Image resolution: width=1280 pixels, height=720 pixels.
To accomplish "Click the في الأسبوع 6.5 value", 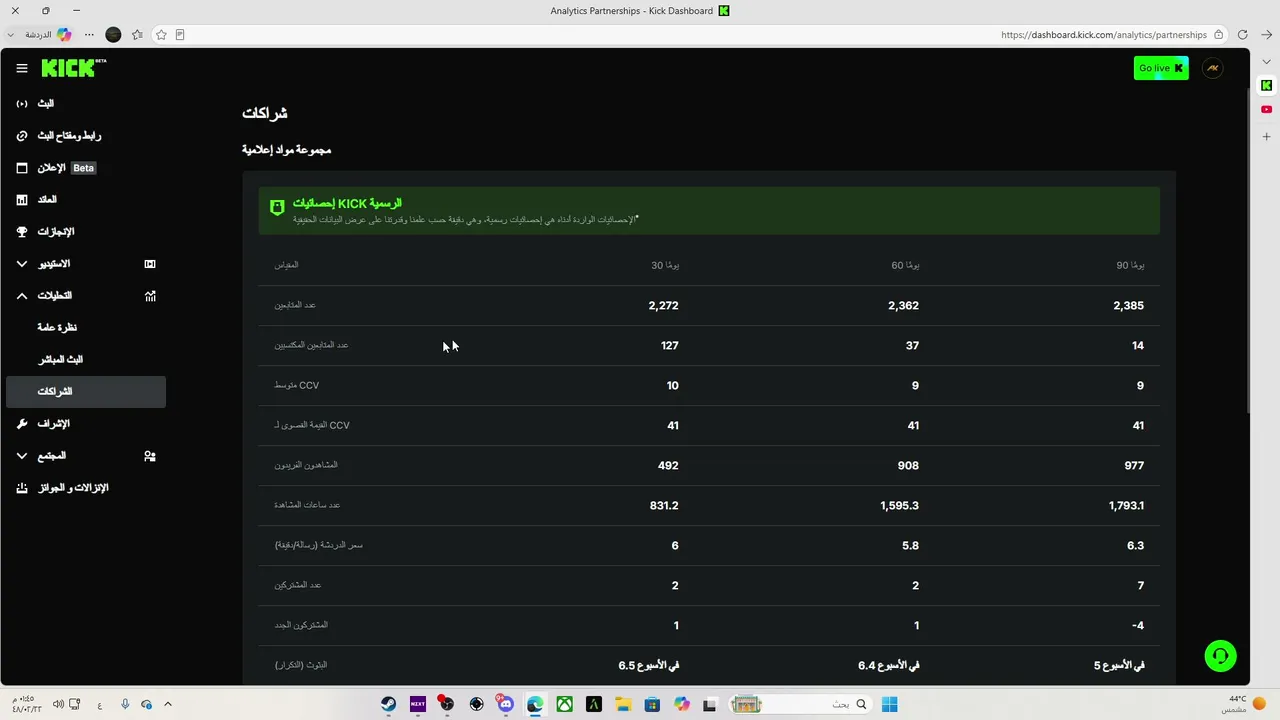I will [648, 666].
